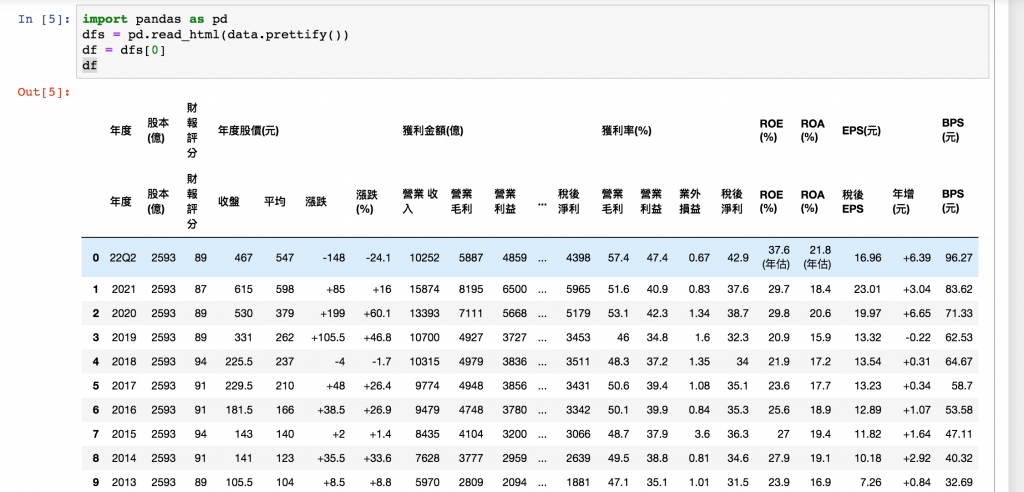Click revenue value 7628 in the 2014 row

[x=427, y=458]
